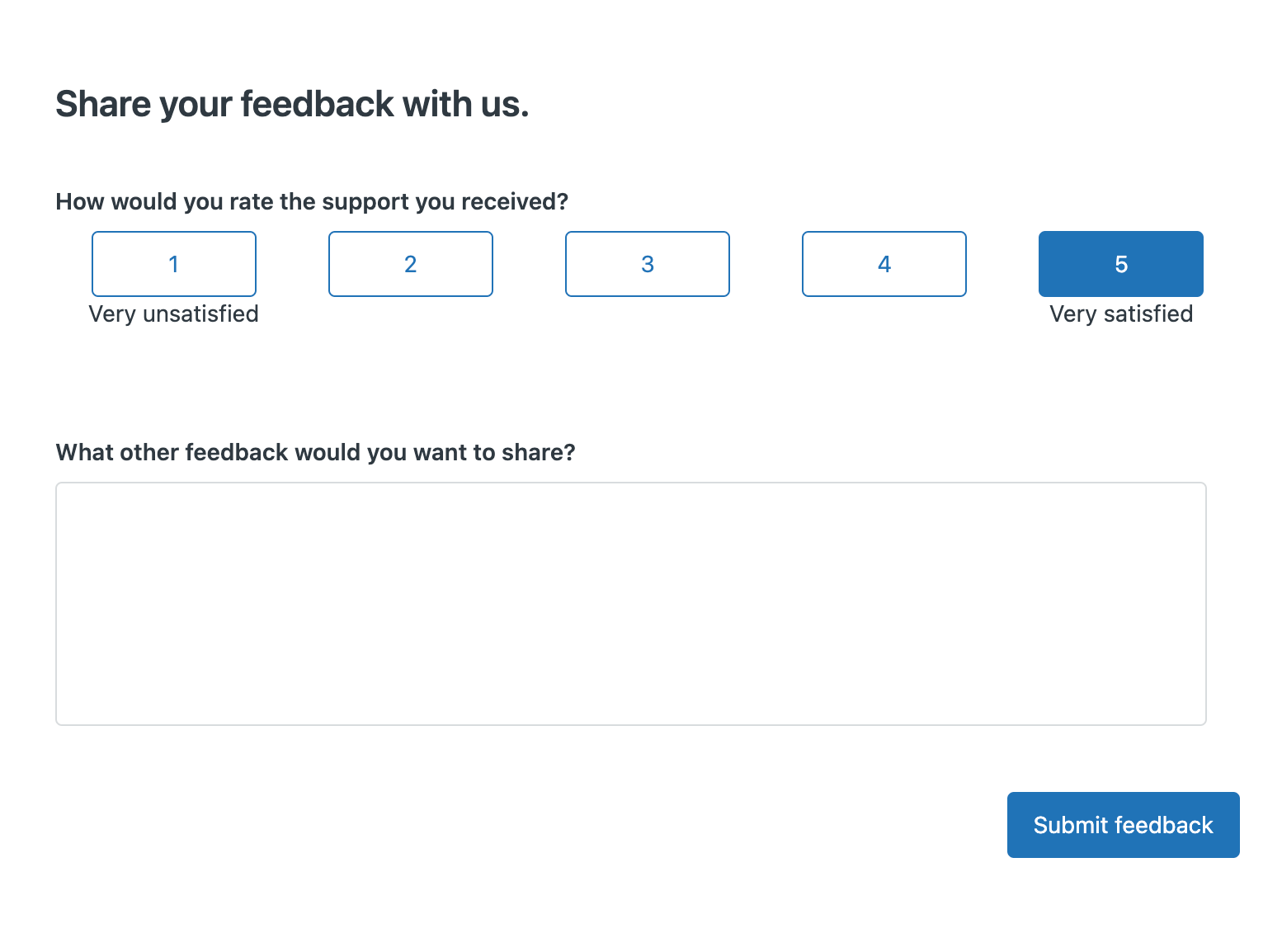Pick the middle option of the rating scale
Viewport: 1282px width, 952px height.
coord(648,264)
